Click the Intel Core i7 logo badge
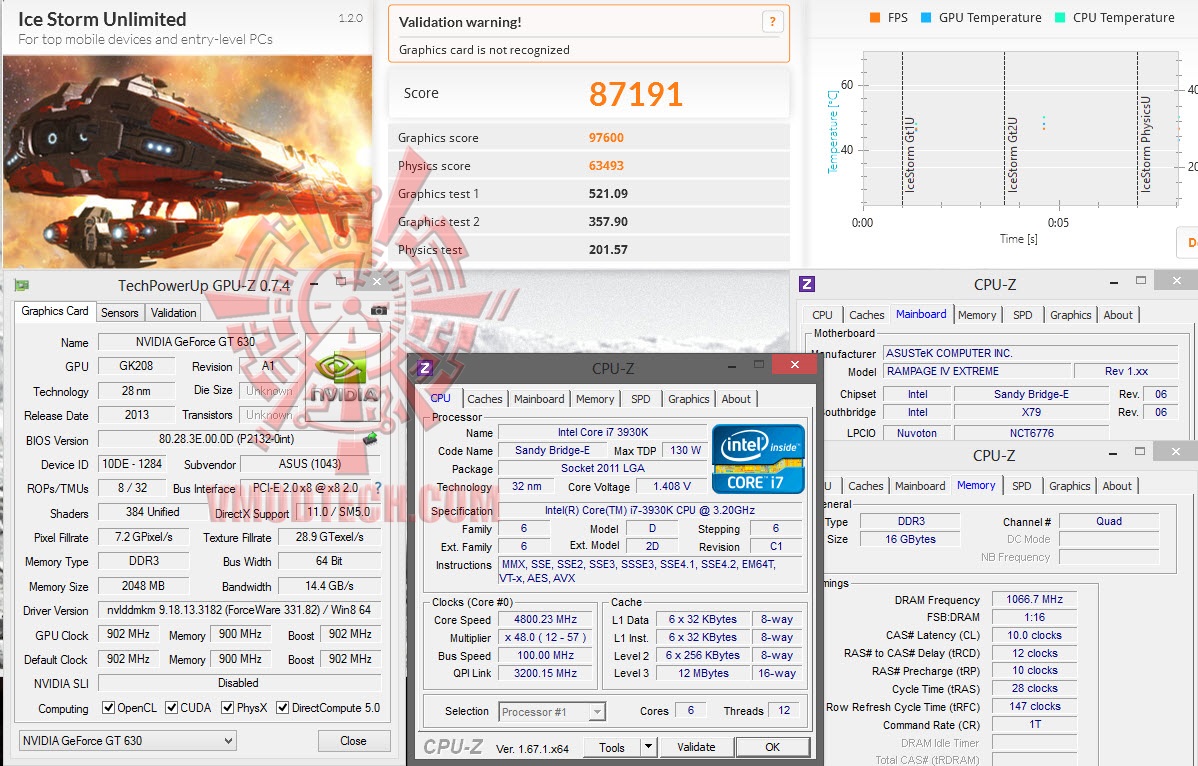The width and height of the screenshot is (1198, 766). pyautogui.click(x=758, y=459)
